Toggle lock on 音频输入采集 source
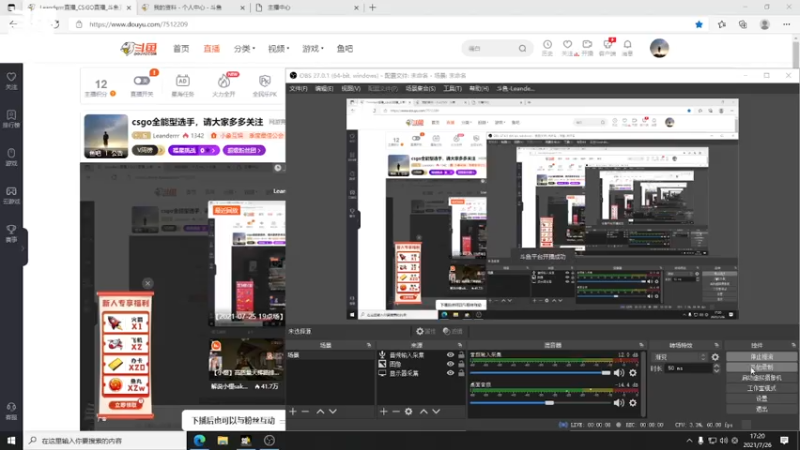 461,355
